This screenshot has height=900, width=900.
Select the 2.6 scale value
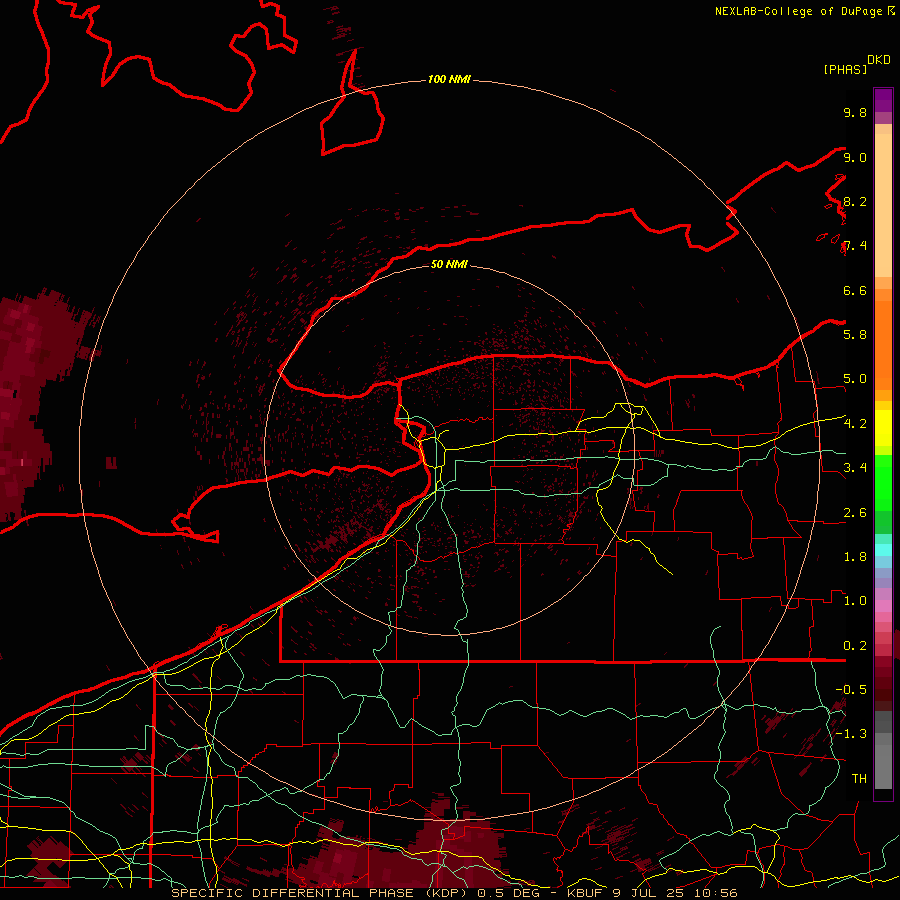855,513
